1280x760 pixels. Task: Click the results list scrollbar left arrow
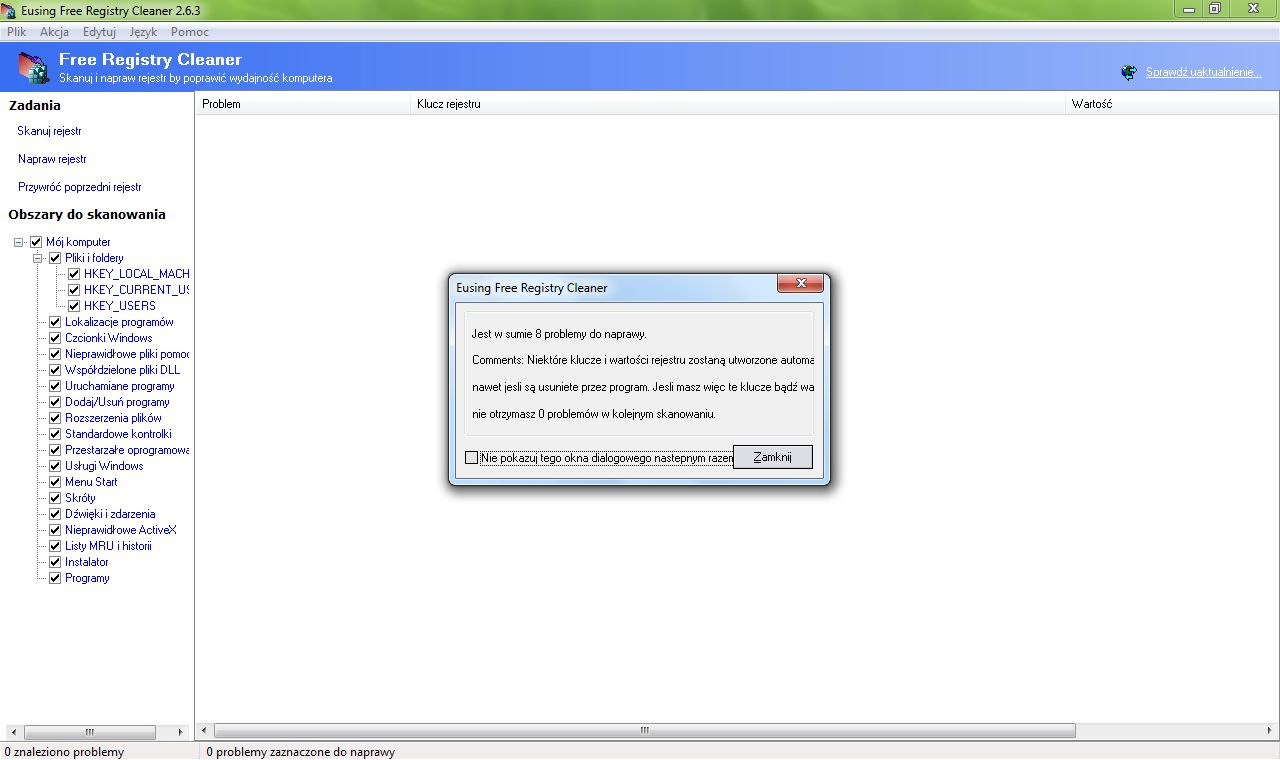pyautogui.click(x=204, y=731)
